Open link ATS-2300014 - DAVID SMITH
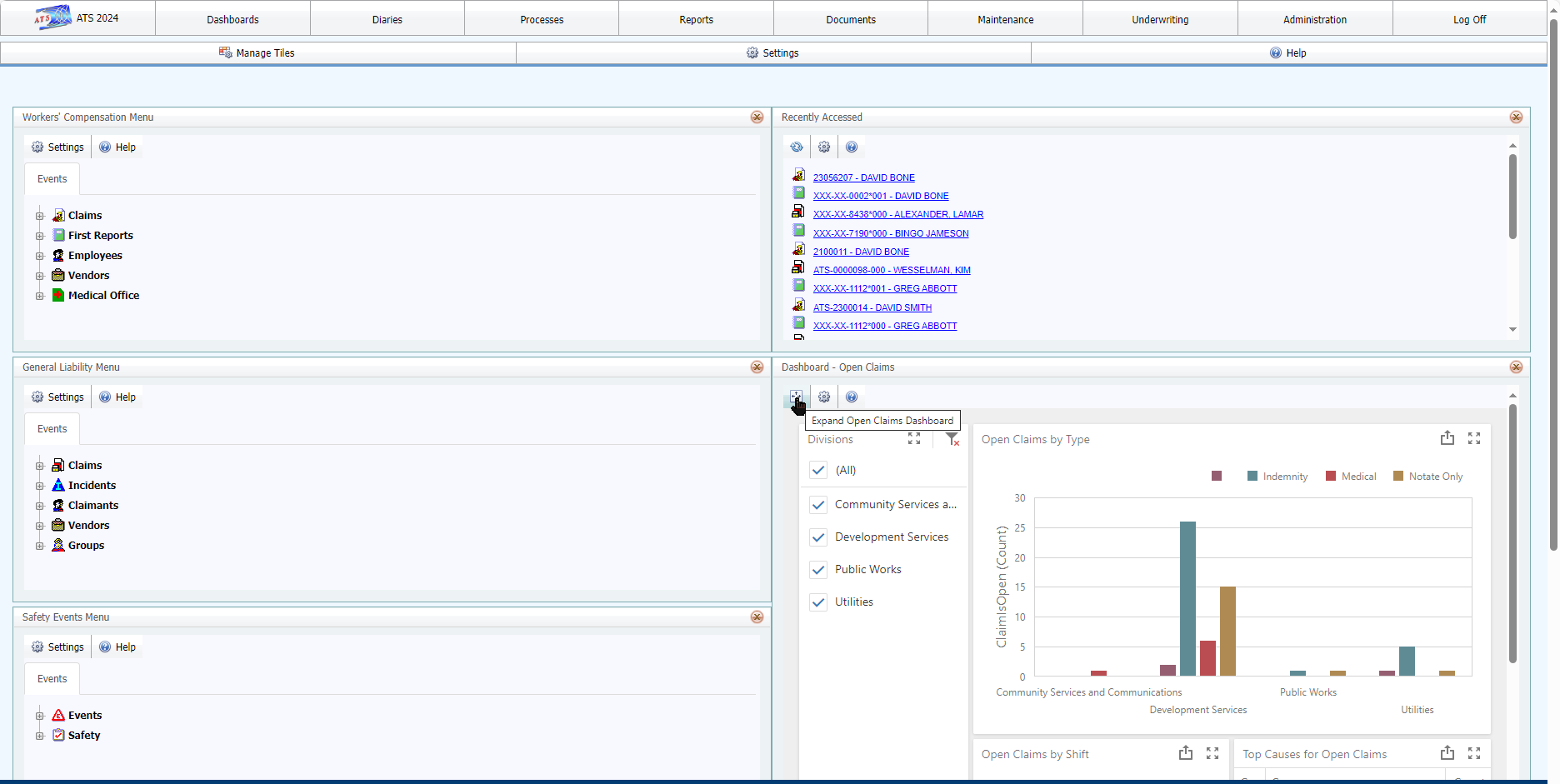 (x=872, y=307)
